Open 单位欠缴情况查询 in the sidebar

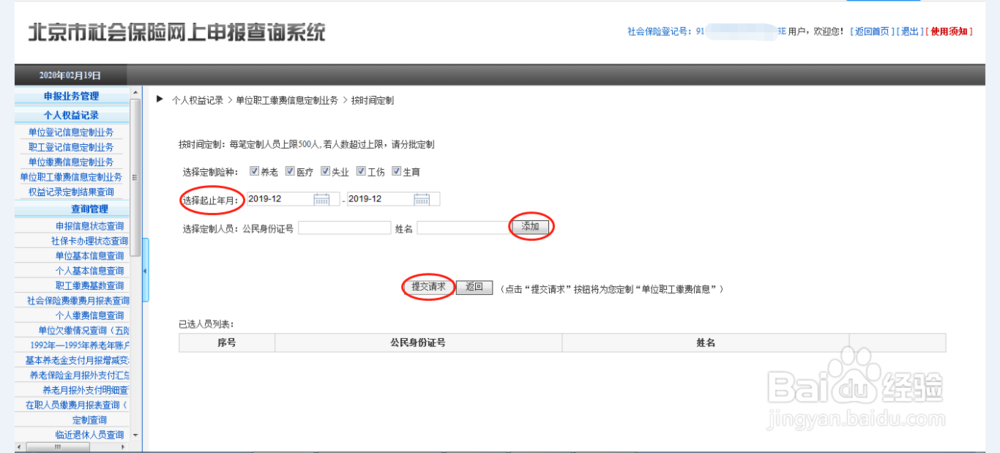click(x=84, y=330)
